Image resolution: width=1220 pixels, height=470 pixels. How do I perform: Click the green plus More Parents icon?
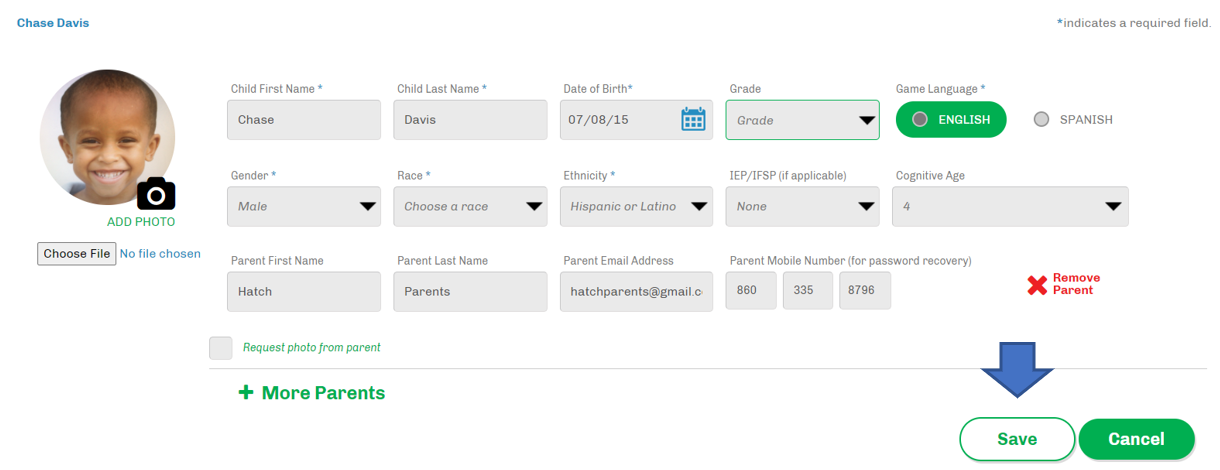click(x=246, y=393)
